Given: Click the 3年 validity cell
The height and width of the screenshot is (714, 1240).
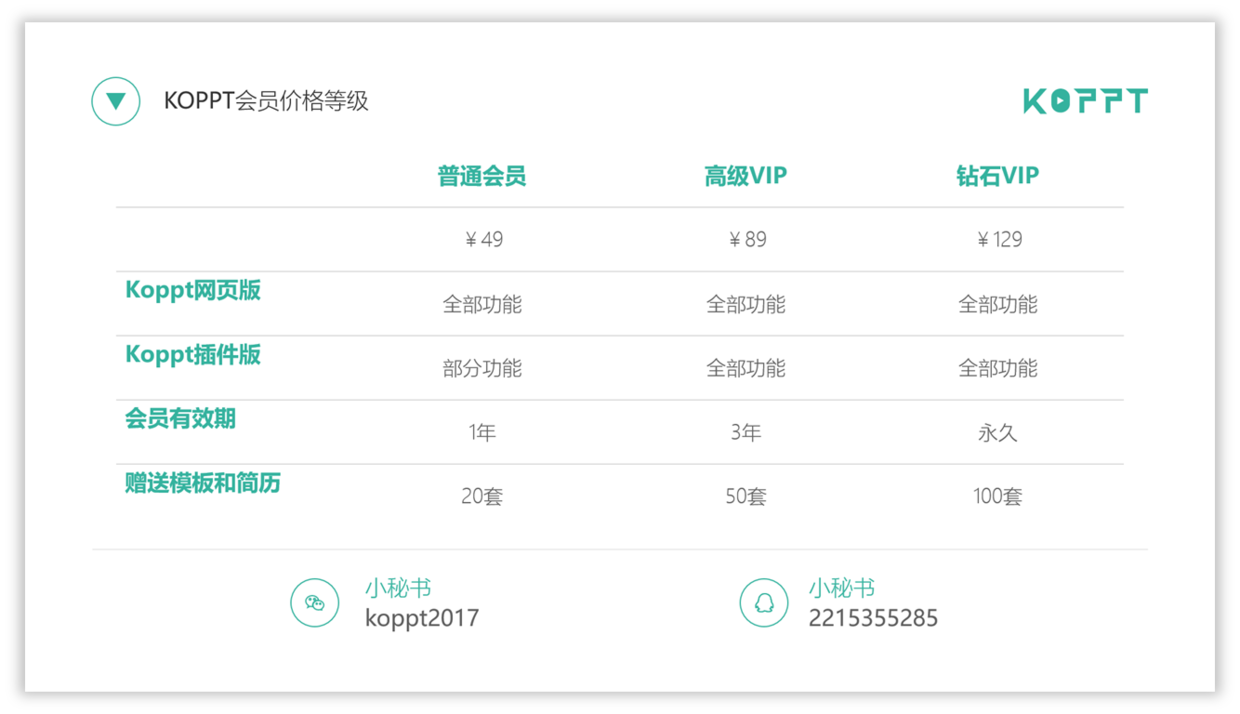Looking at the screenshot, I should 746,433.
